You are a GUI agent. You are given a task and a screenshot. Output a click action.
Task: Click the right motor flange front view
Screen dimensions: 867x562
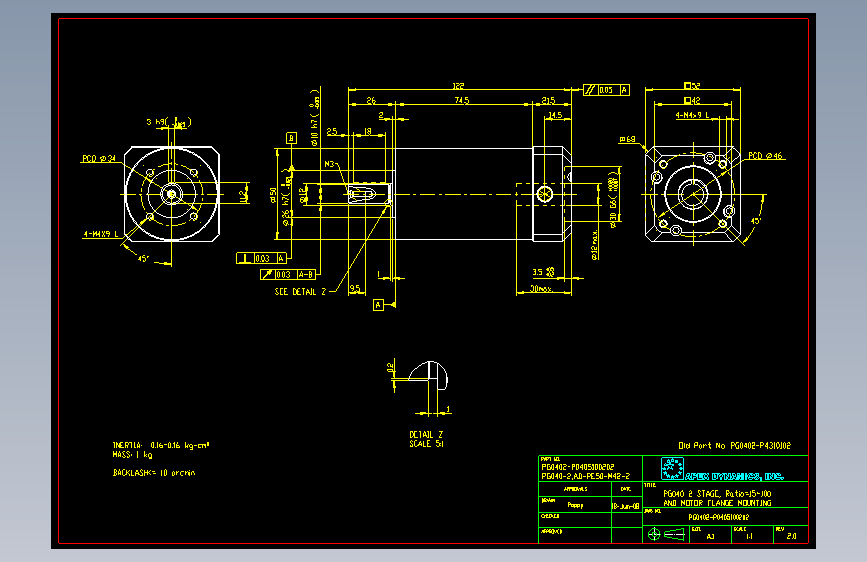tap(693, 194)
